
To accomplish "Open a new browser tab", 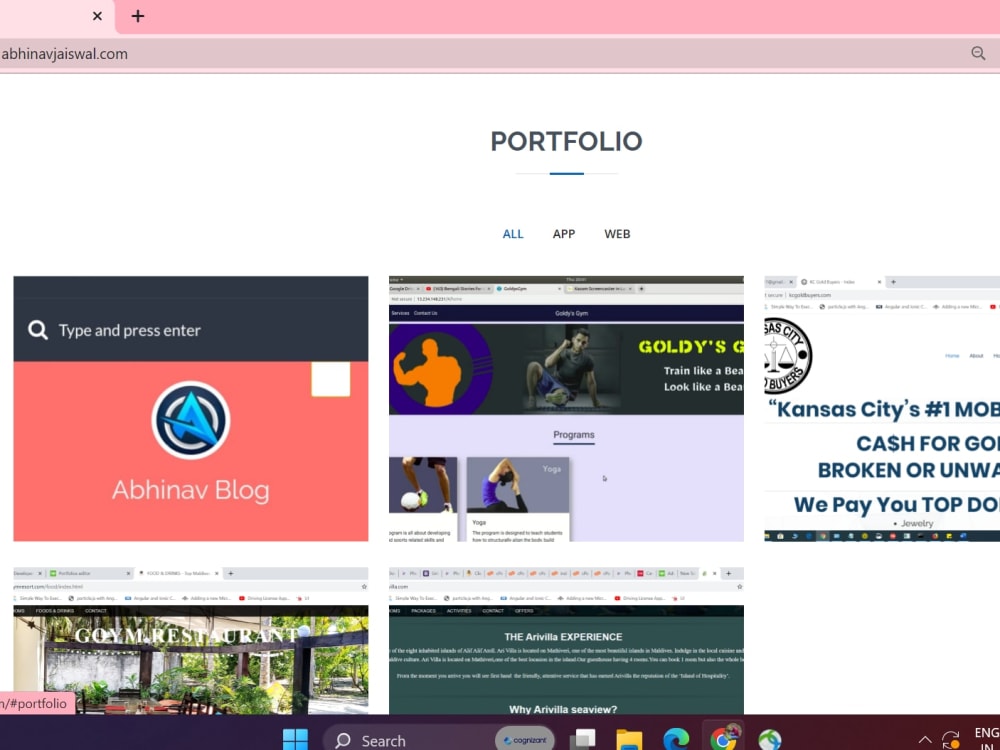I will pyautogui.click(x=138, y=16).
